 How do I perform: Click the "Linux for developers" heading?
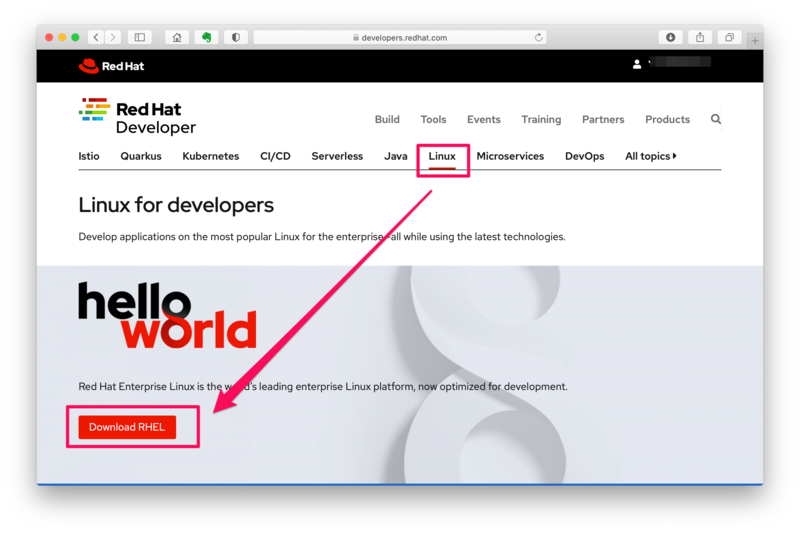[x=176, y=205]
